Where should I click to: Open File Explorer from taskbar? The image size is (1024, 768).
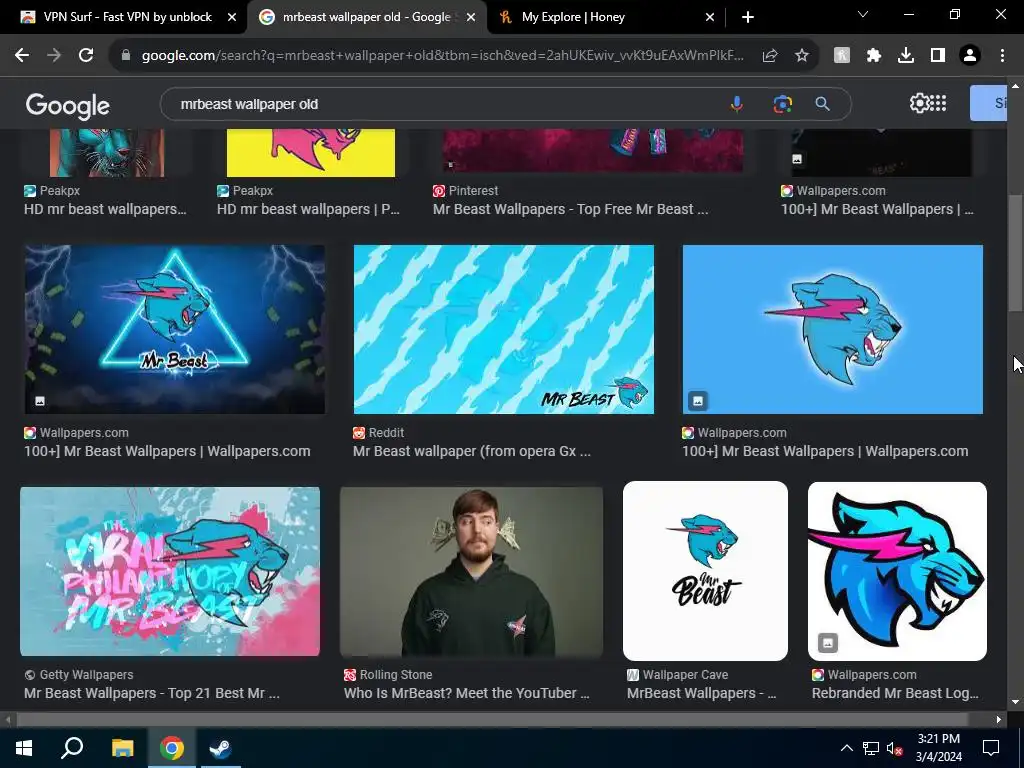pyautogui.click(x=122, y=748)
